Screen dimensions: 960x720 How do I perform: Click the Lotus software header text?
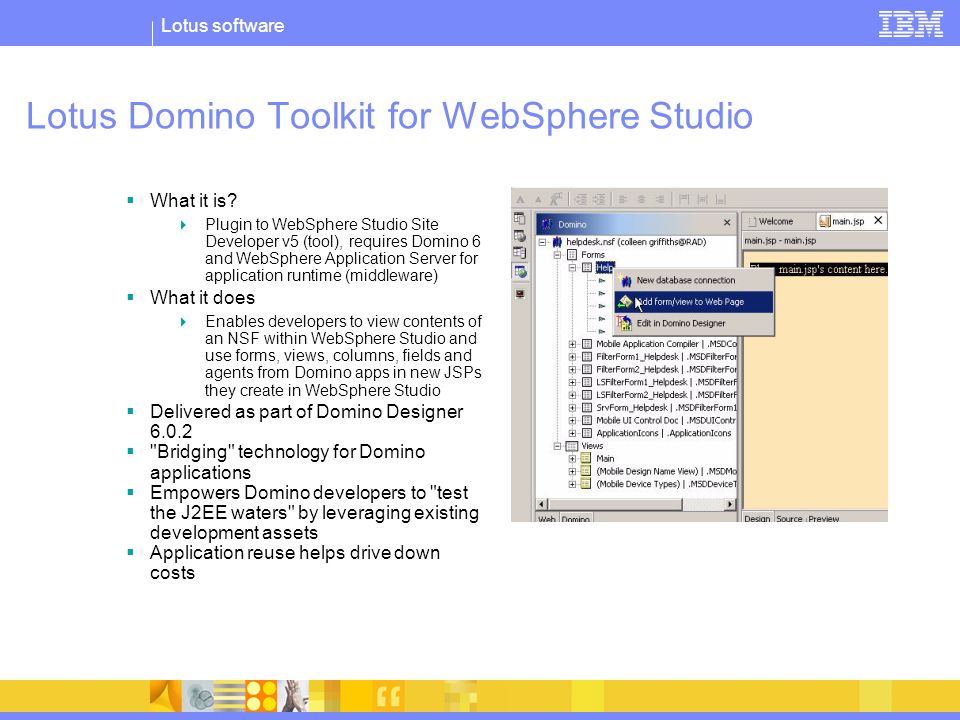tap(222, 26)
